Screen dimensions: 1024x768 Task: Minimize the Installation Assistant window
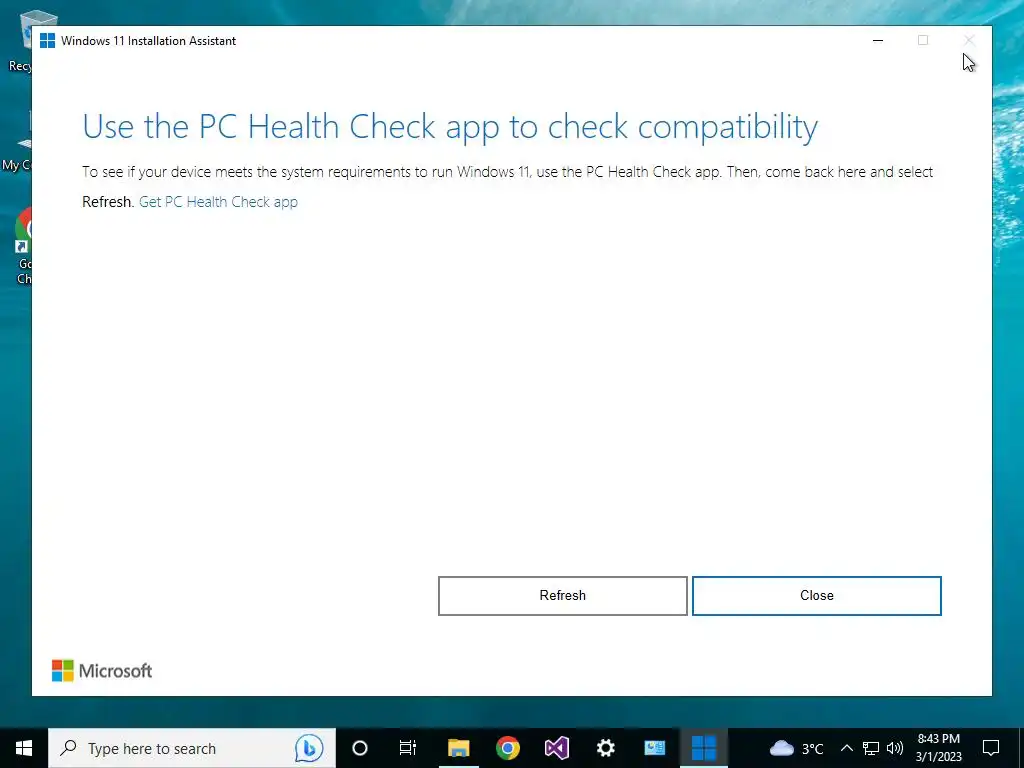(878, 40)
